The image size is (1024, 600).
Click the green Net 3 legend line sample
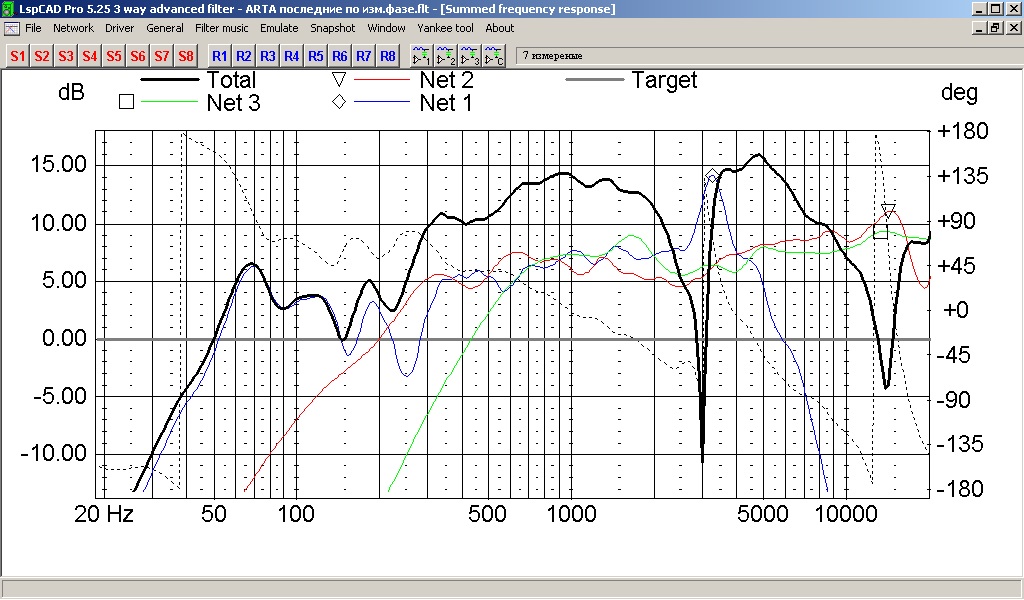pos(168,102)
